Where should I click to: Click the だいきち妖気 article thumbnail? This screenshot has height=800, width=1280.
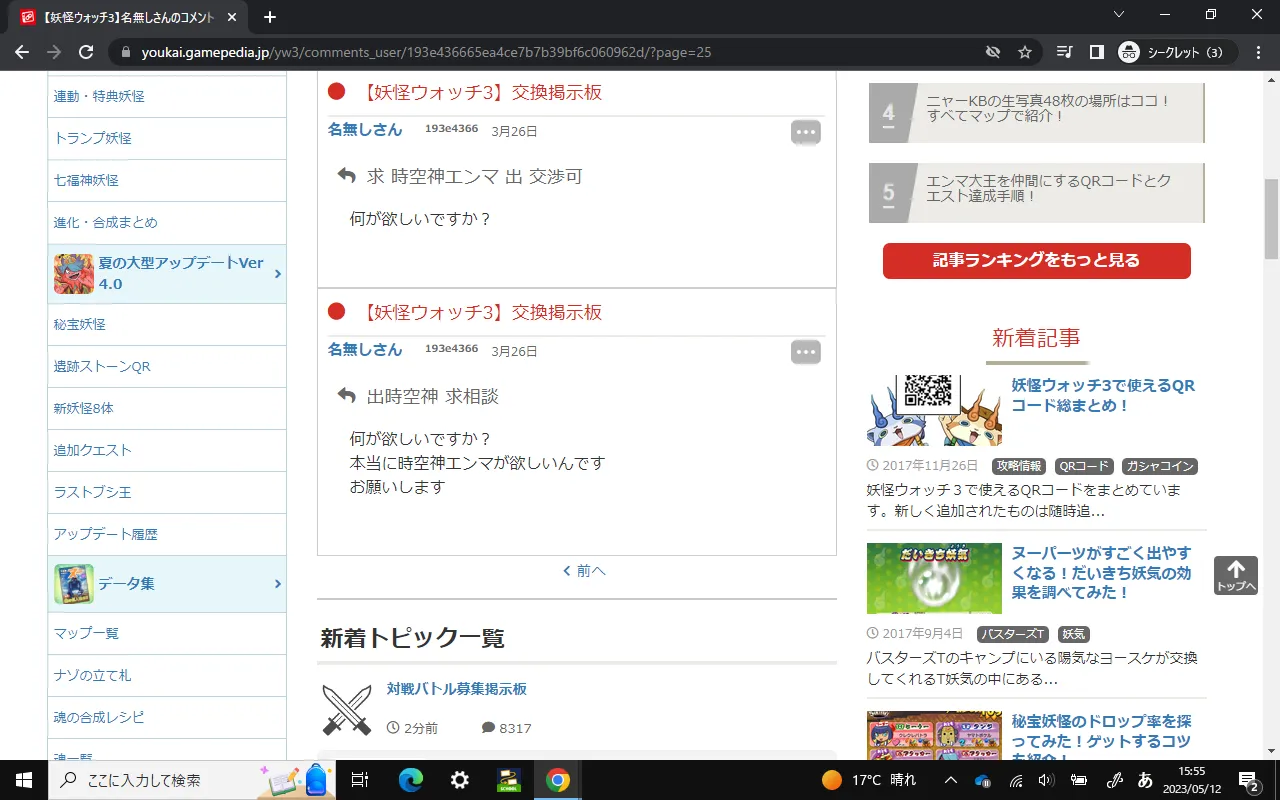tap(934, 578)
